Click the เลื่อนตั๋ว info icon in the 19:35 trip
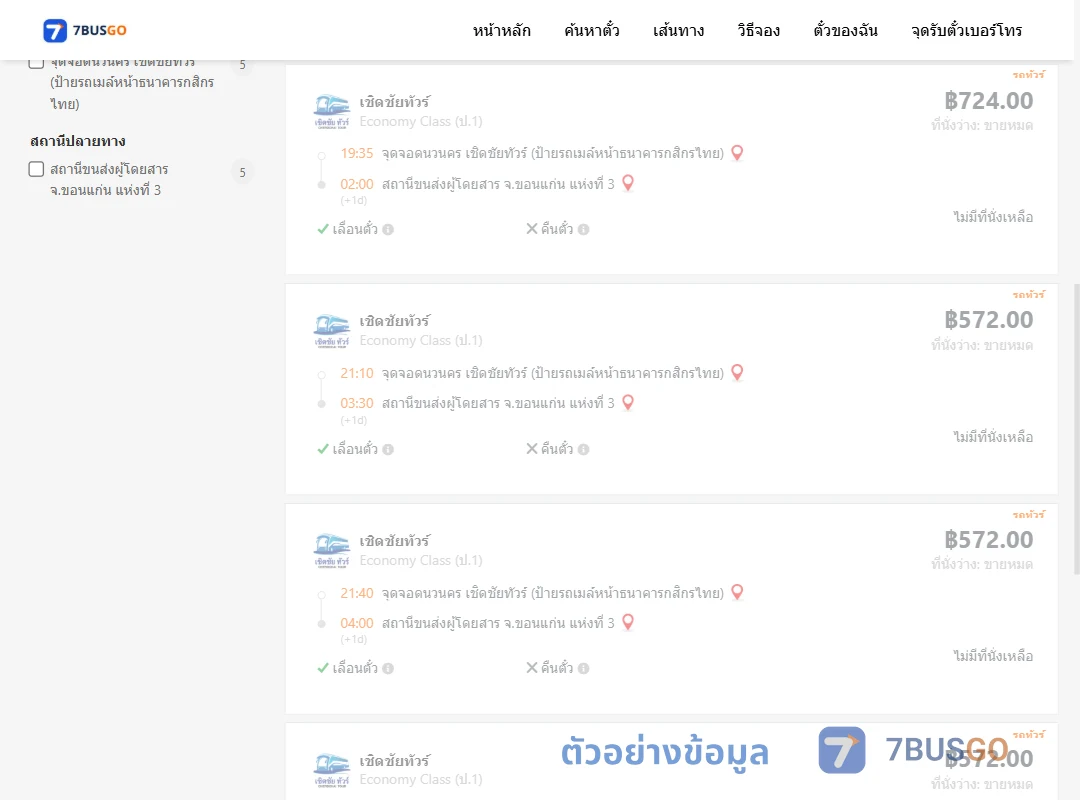The height and width of the screenshot is (800, 1080). click(x=388, y=229)
